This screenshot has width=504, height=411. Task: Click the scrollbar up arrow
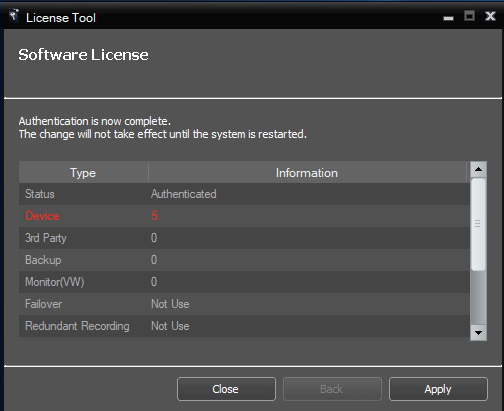[478, 169]
